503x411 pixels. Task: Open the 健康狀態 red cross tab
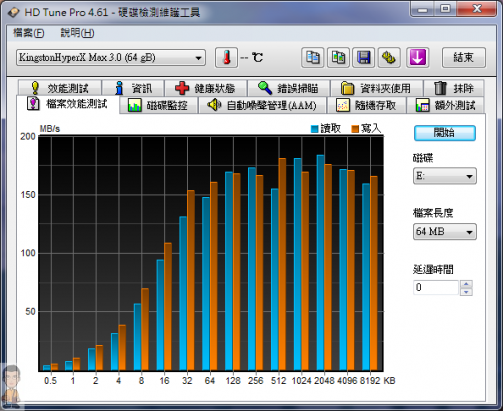pyautogui.click(x=206, y=88)
